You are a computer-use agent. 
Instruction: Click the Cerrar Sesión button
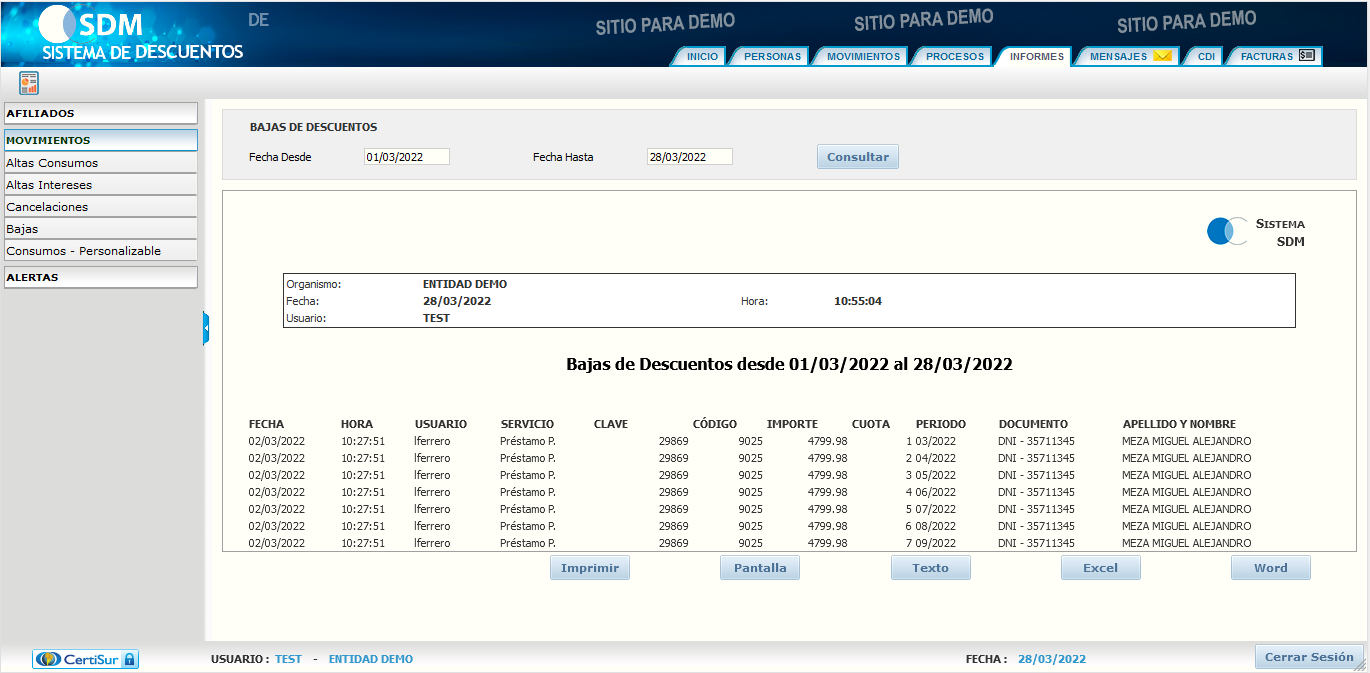tap(1309, 657)
